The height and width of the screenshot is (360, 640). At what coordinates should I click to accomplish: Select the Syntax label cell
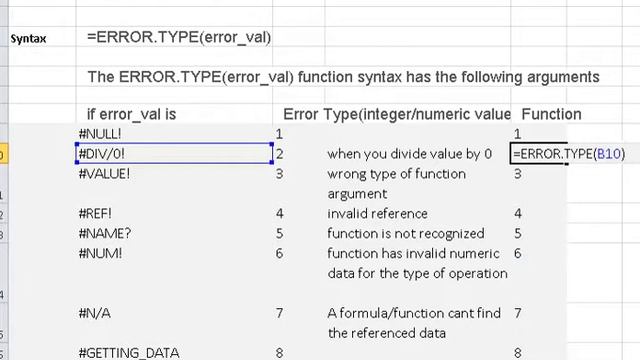pos(29,39)
